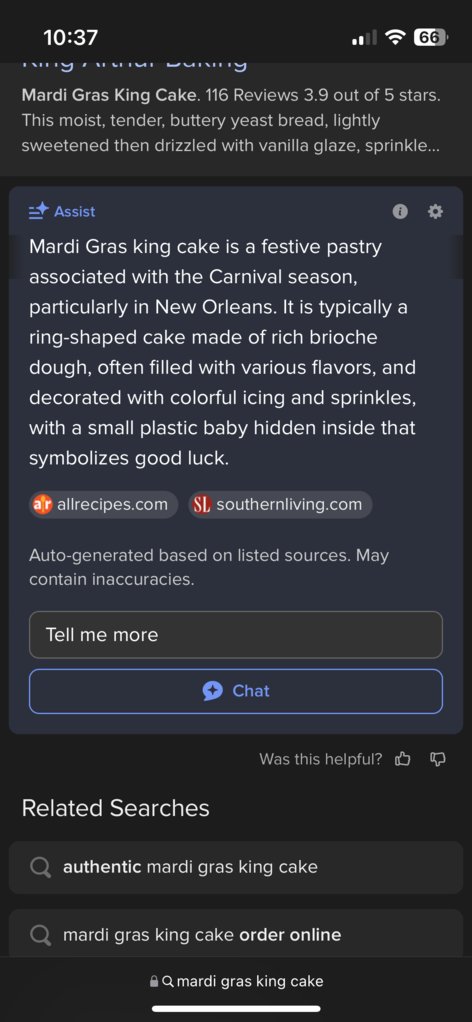Open the southernliving.com source link
The image size is (472, 1022).
[280, 504]
